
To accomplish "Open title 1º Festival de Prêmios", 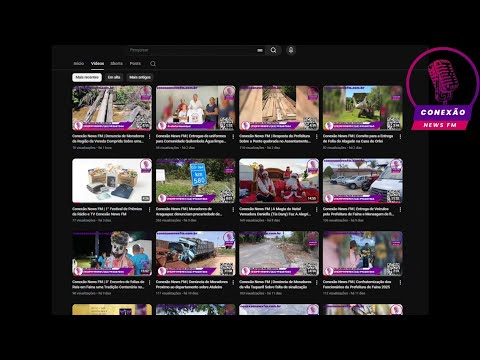I will [107, 211].
